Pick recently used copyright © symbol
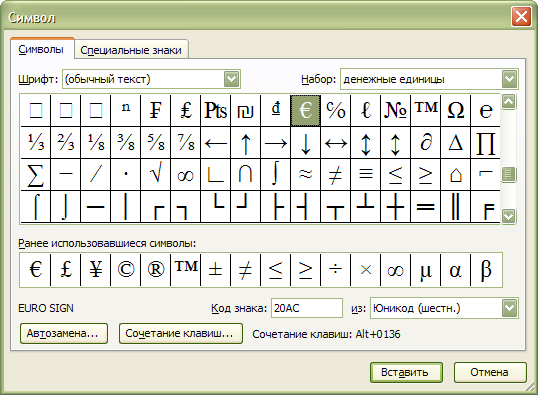Screen dimensions: 538x395 tap(126, 270)
